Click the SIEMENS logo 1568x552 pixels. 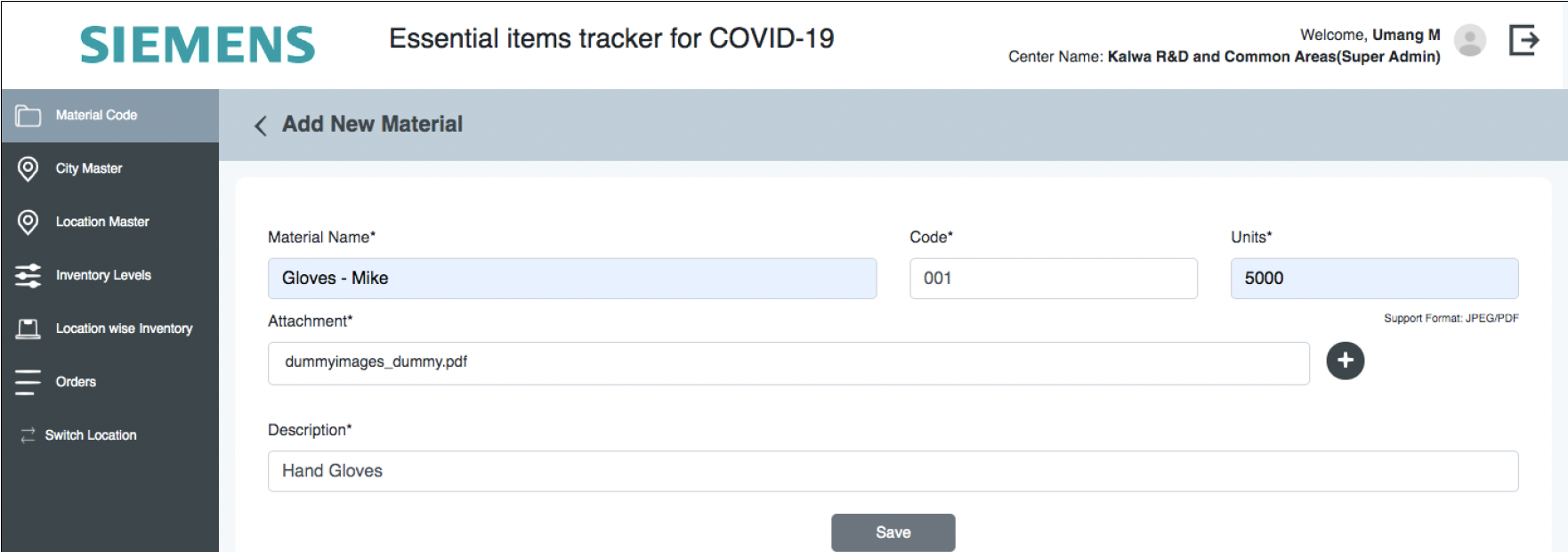coord(198,45)
